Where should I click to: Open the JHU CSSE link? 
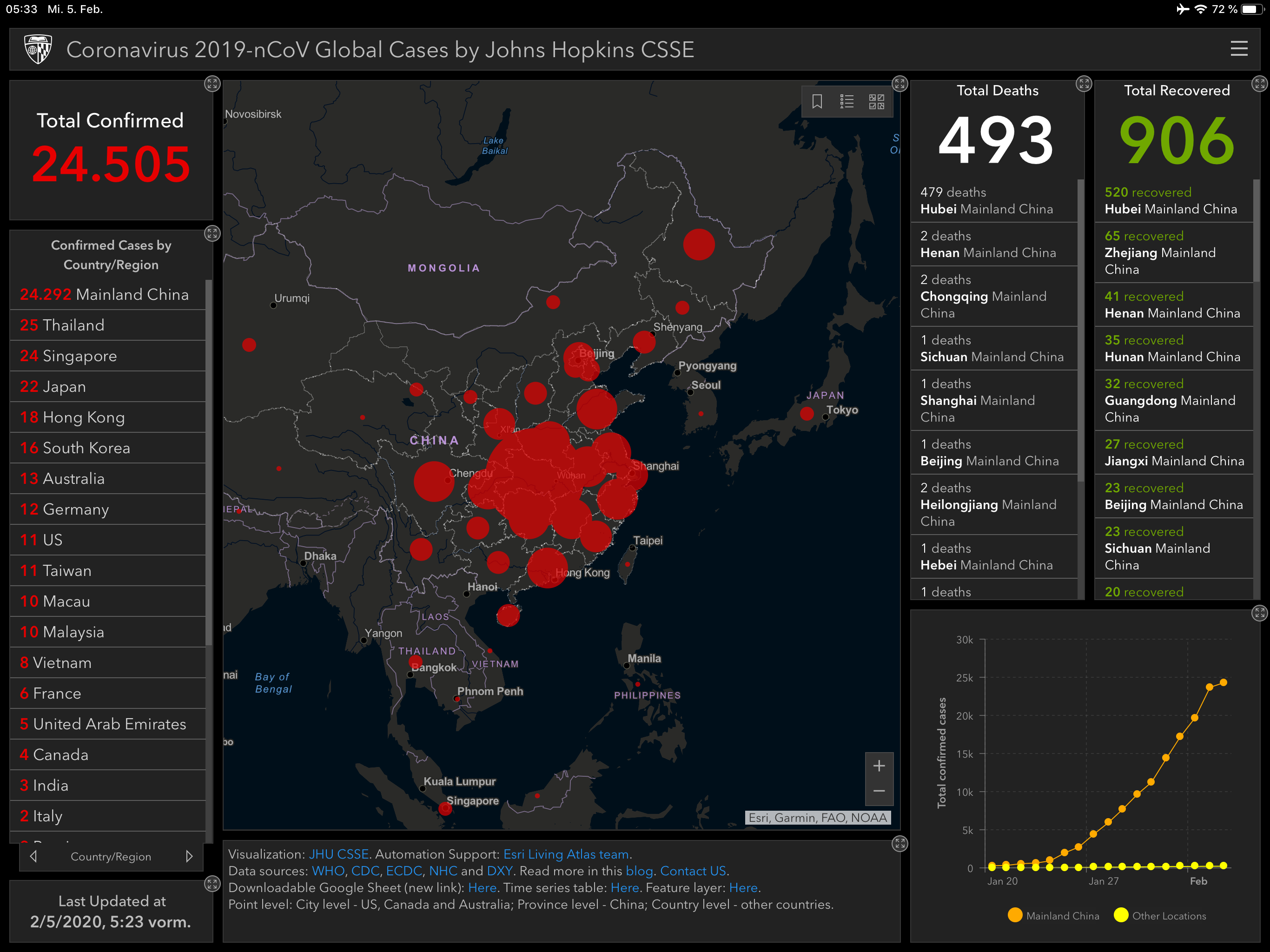339,854
